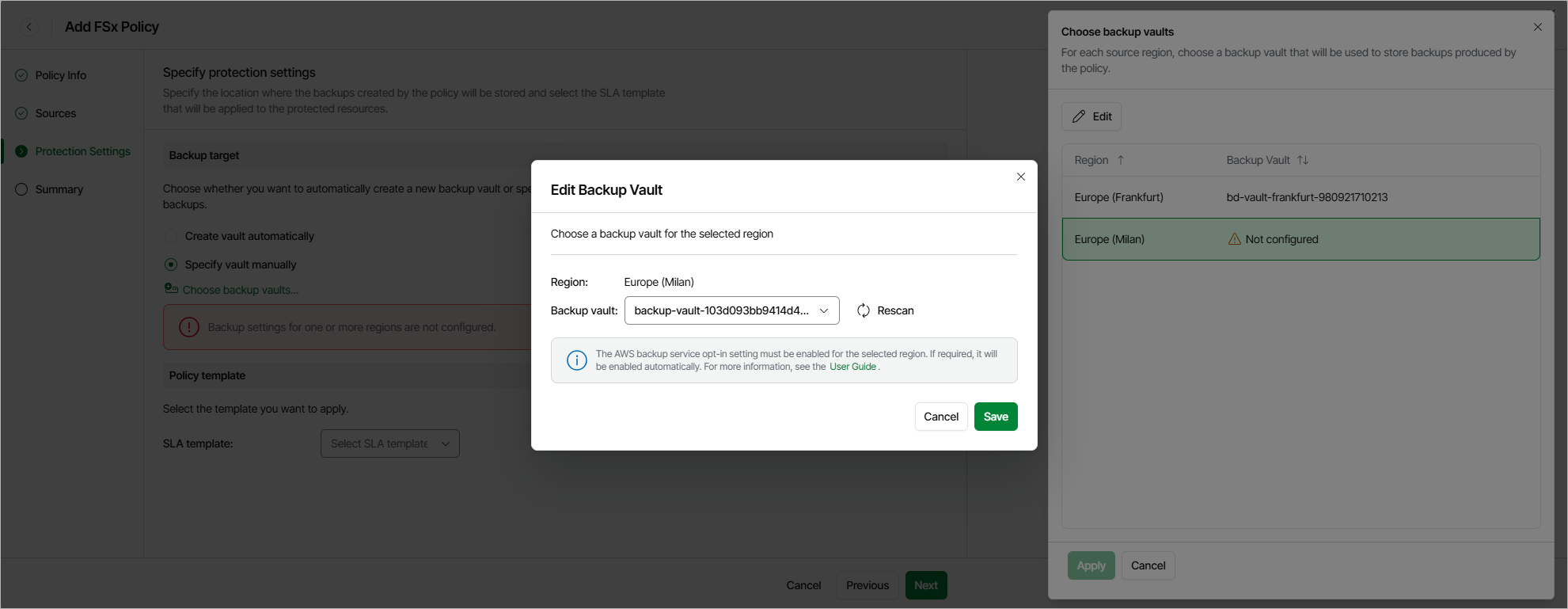Screen dimensions: 1568x609
Task: Click the Rescan refresh icon
Action: [x=864, y=310]
